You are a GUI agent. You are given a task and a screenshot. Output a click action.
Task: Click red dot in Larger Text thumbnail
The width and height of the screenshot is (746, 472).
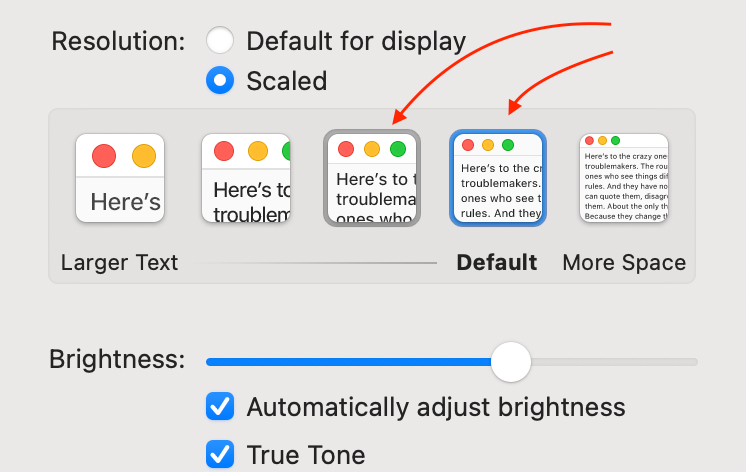[x=104, y=156]
